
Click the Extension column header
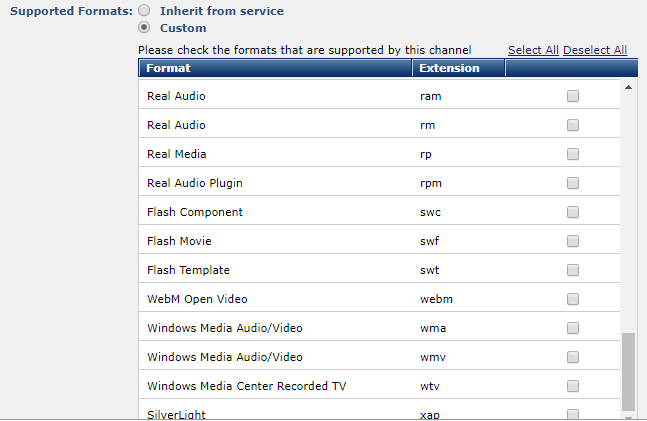pyautogui.click(x=449, y=68)
